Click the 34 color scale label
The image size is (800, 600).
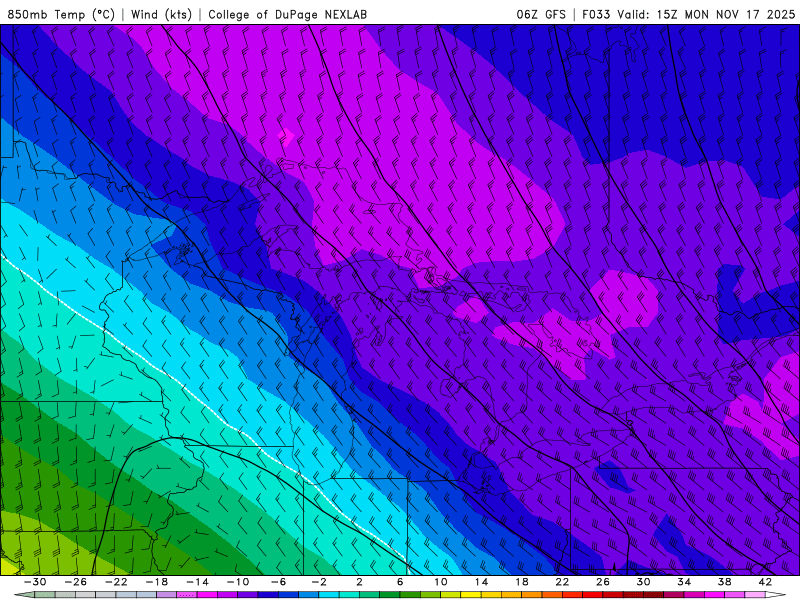point(684,582)
